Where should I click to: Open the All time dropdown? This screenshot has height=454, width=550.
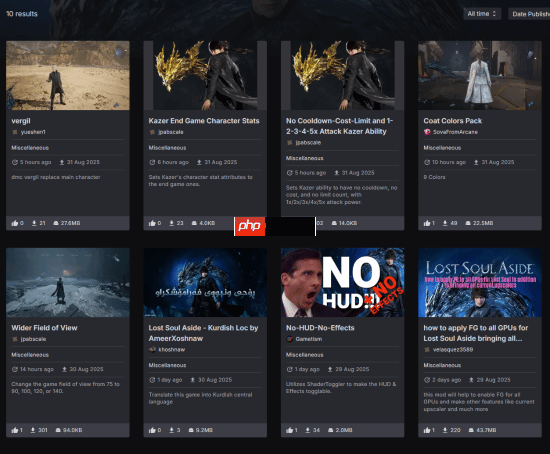click(482, 14)
